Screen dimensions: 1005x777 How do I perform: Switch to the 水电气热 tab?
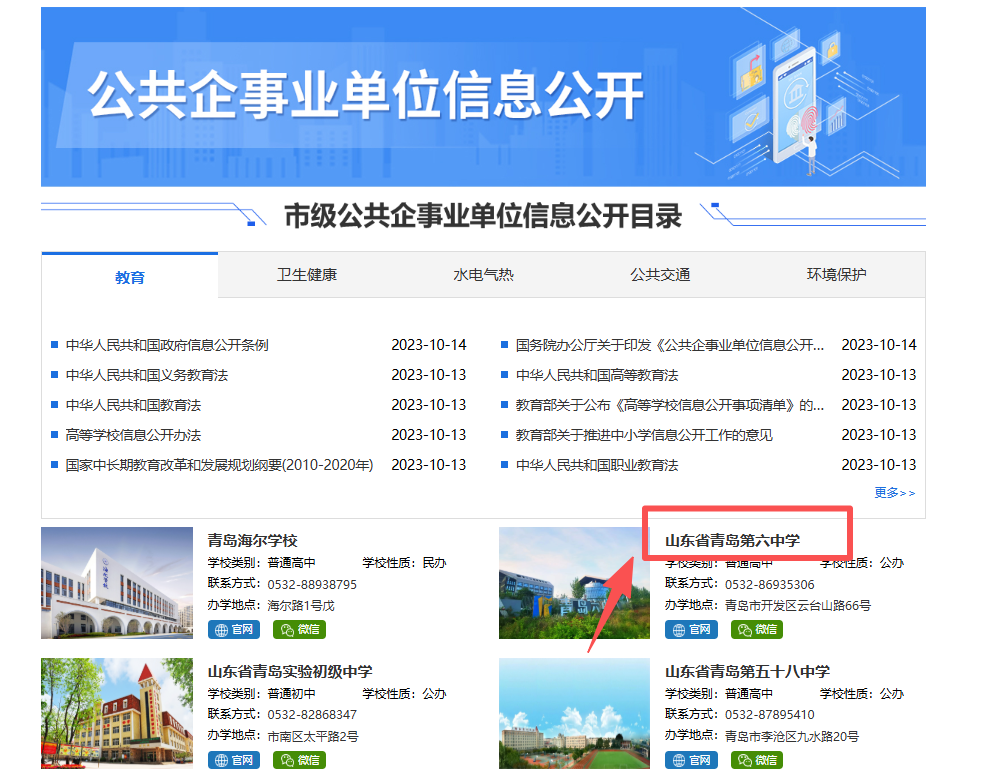coord(483,275)
